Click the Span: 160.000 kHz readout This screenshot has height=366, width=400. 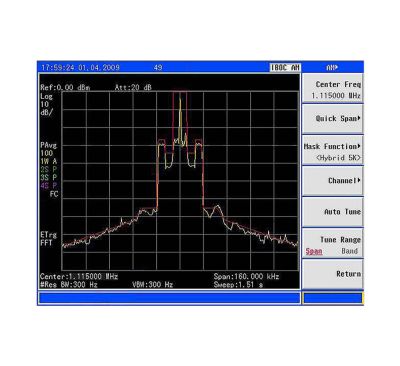coord(246,276)
